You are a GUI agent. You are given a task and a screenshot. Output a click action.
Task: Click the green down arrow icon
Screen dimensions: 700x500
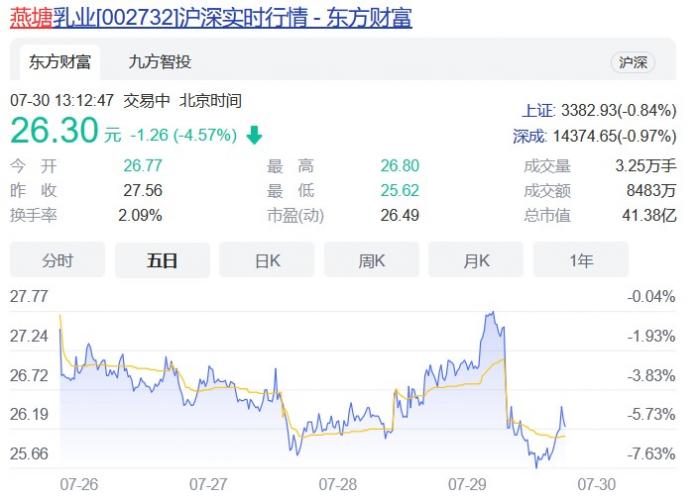click(254, 135)
